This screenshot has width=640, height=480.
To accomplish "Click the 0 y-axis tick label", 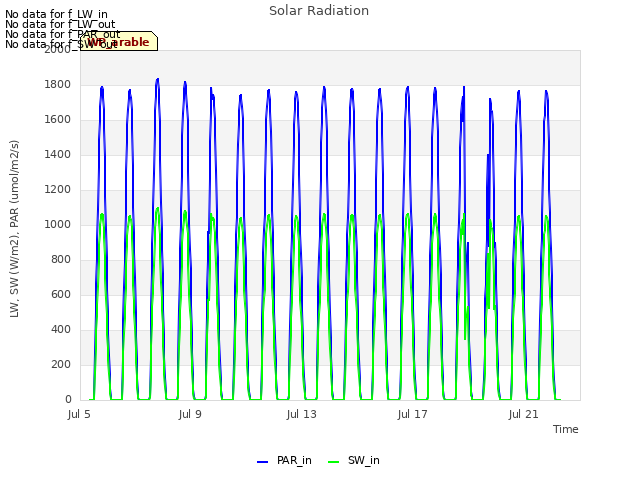I will click(x=68, y=400).
